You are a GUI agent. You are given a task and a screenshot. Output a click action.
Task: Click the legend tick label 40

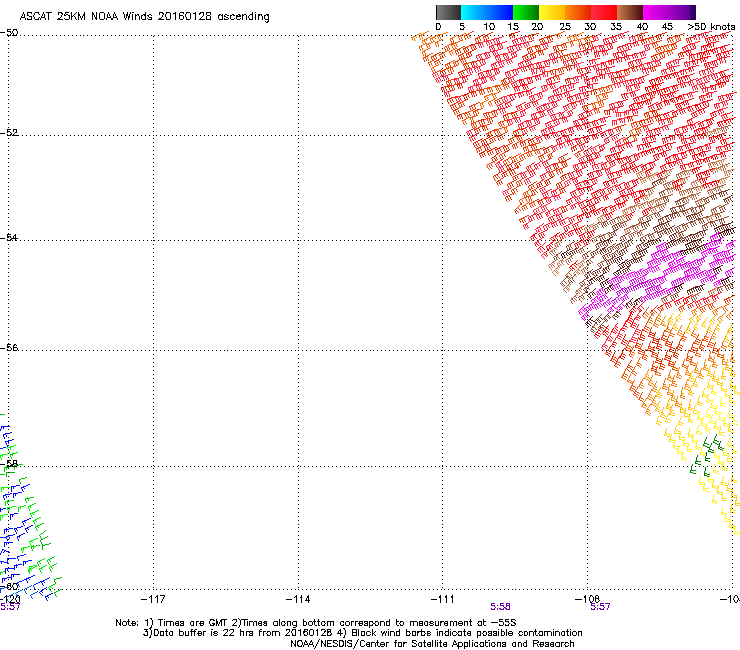coord(642,27)
